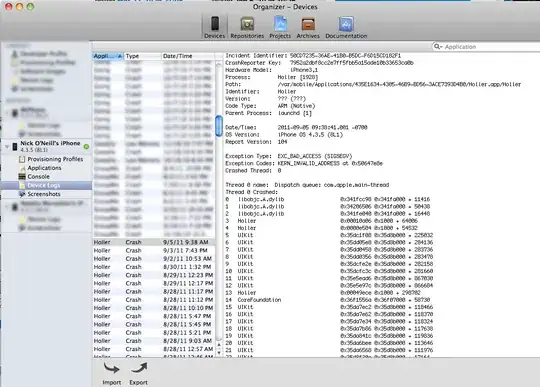540x387 pixels.
Task: Open the Archives toolbar icon
Action: (x=308, y=24)
